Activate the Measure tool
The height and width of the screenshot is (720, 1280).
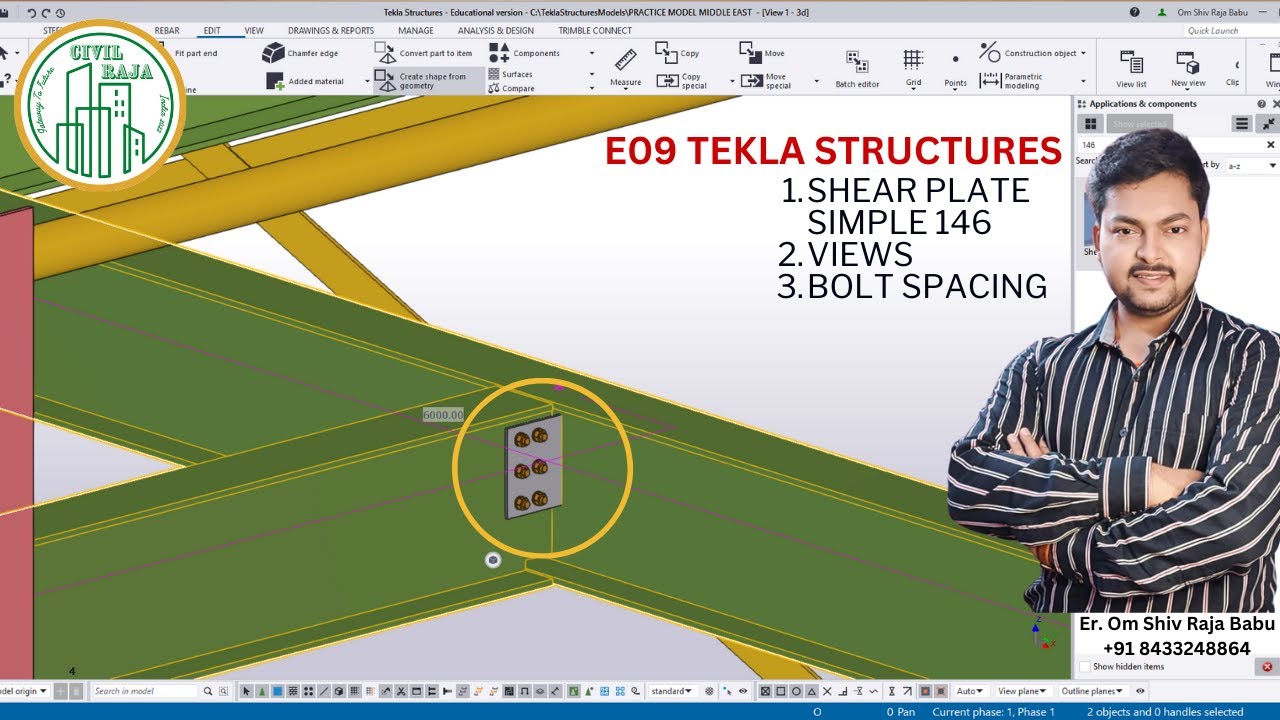pos(626,67)
